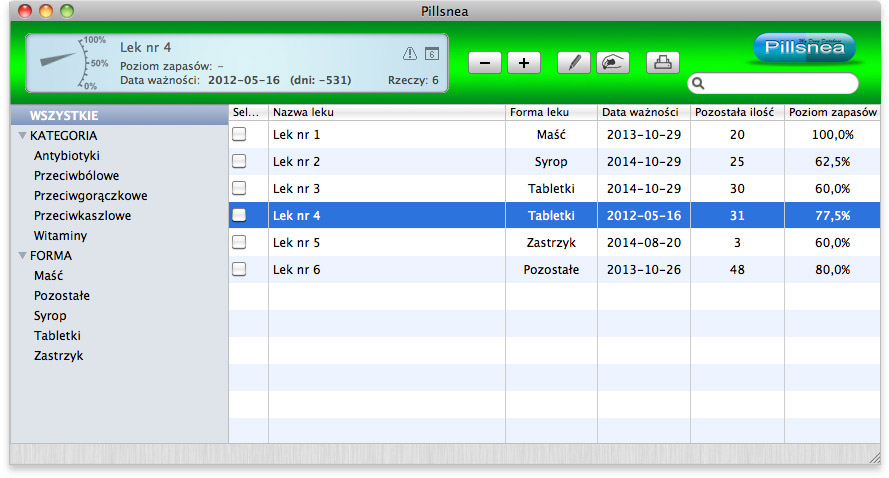Tick the checkbox for Lek nr 4
The height and width of the screenshot is (478, 889).
[x=239, y=215]
